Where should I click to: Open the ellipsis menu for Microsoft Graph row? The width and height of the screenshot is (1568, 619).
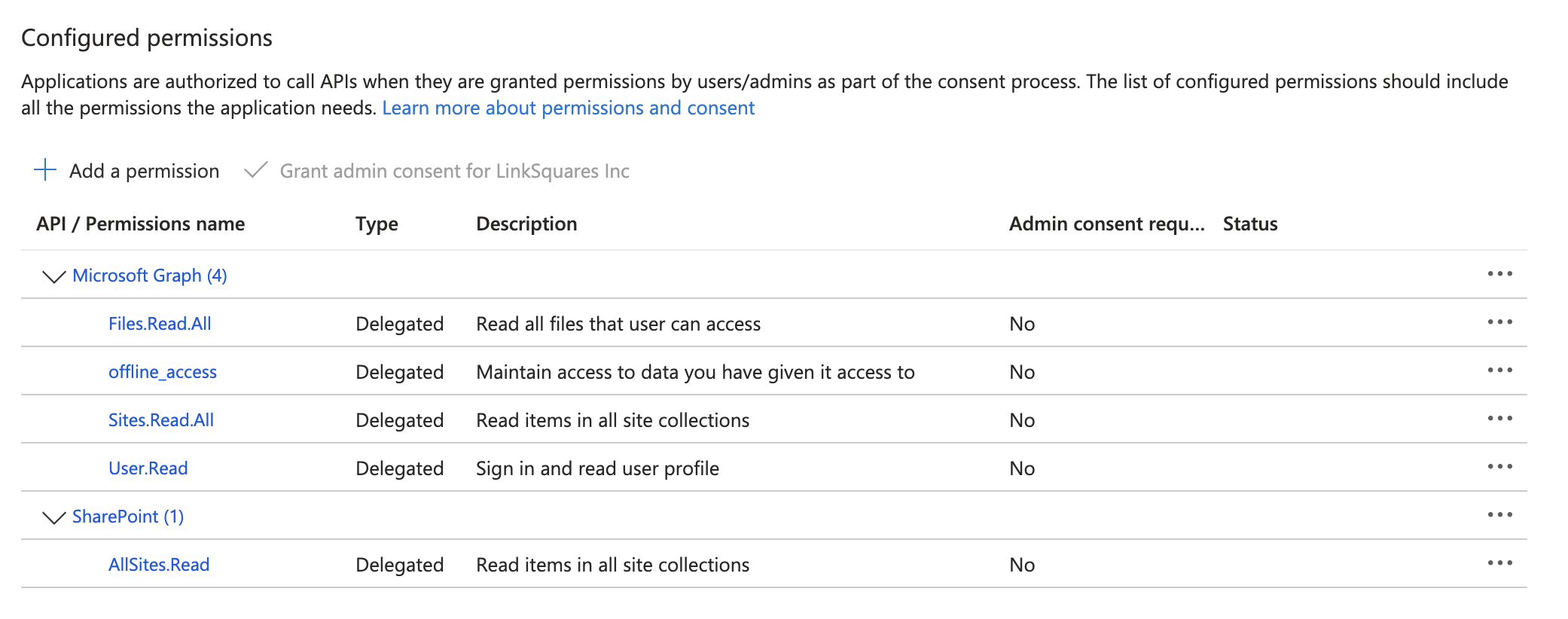(x=1499, y=274)
